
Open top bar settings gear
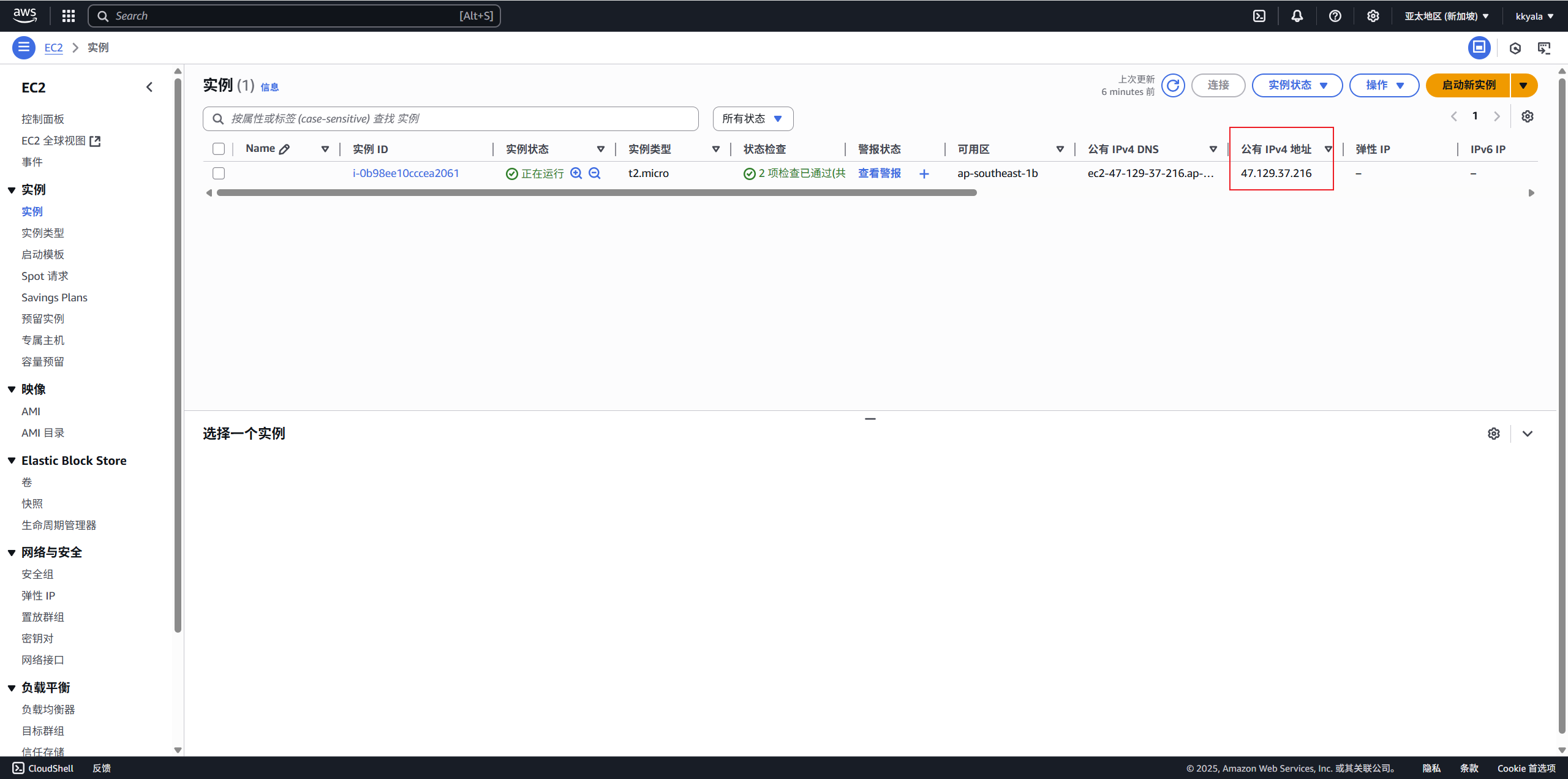pyautogui.click(x=1373, y=16)
